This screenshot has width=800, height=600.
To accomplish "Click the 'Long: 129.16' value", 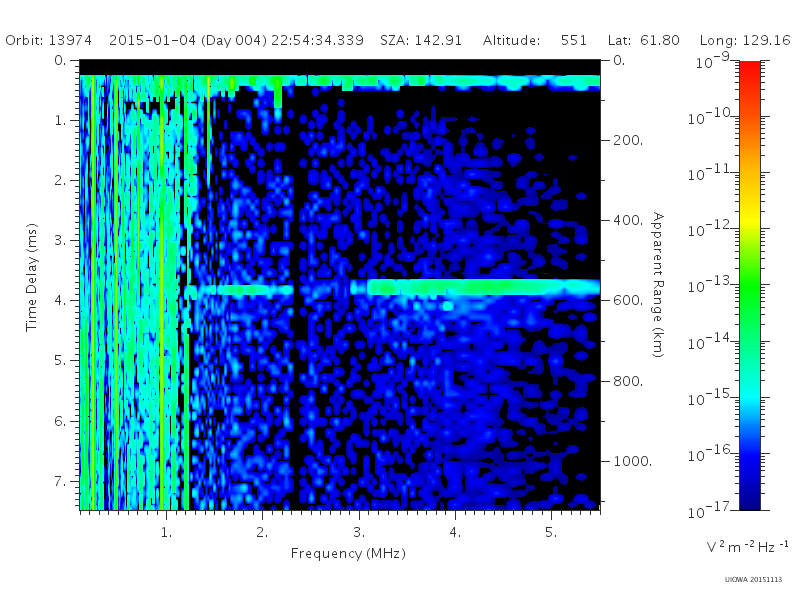I will [x=745, y=40].
